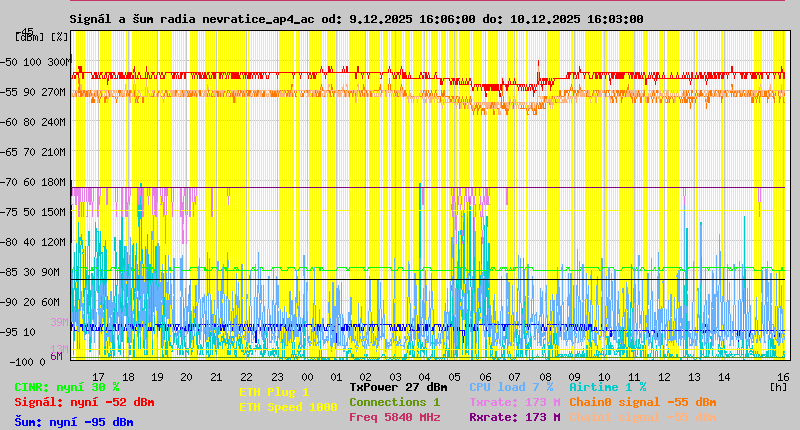Screen dimensions: 800x430
Task: Click the "Connections 1" legend label
Action: 394,402
